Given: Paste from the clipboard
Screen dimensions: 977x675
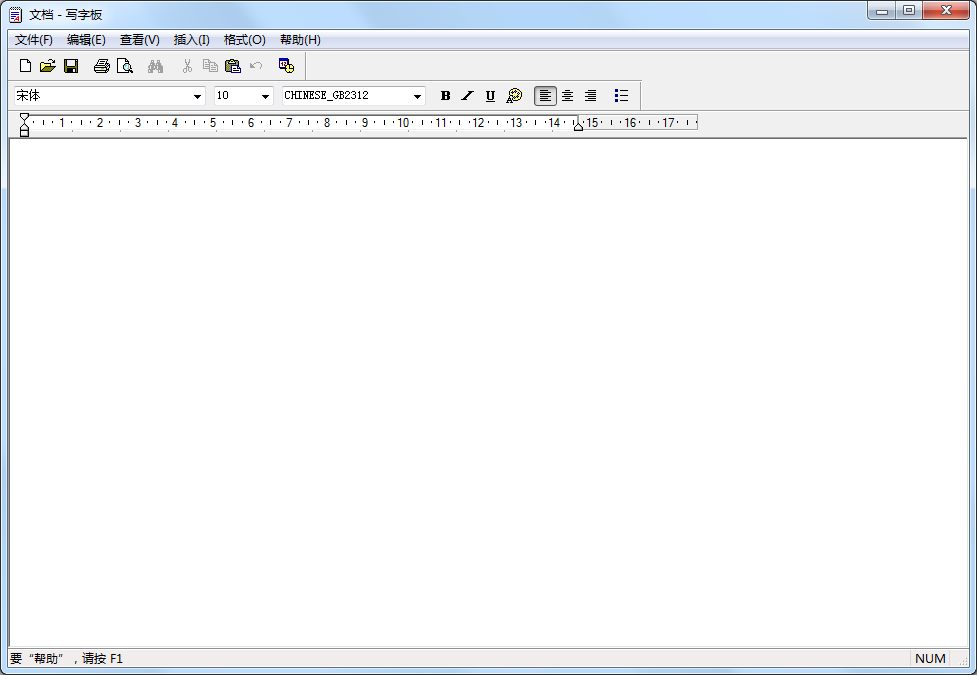Looking at the screenshot, I should tap(233, 65).
